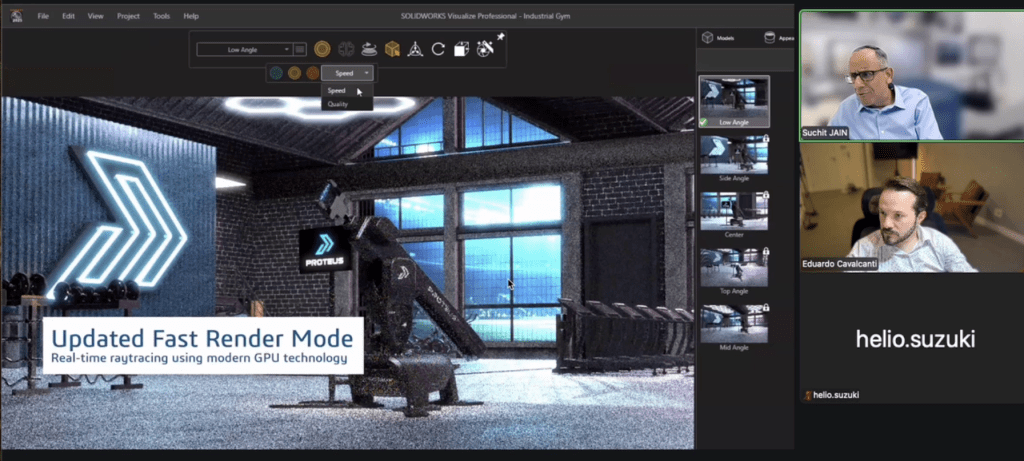1024x461 pixels.
Task: Click the brain-shaped denoiser icon
Action: click(346, 48)
